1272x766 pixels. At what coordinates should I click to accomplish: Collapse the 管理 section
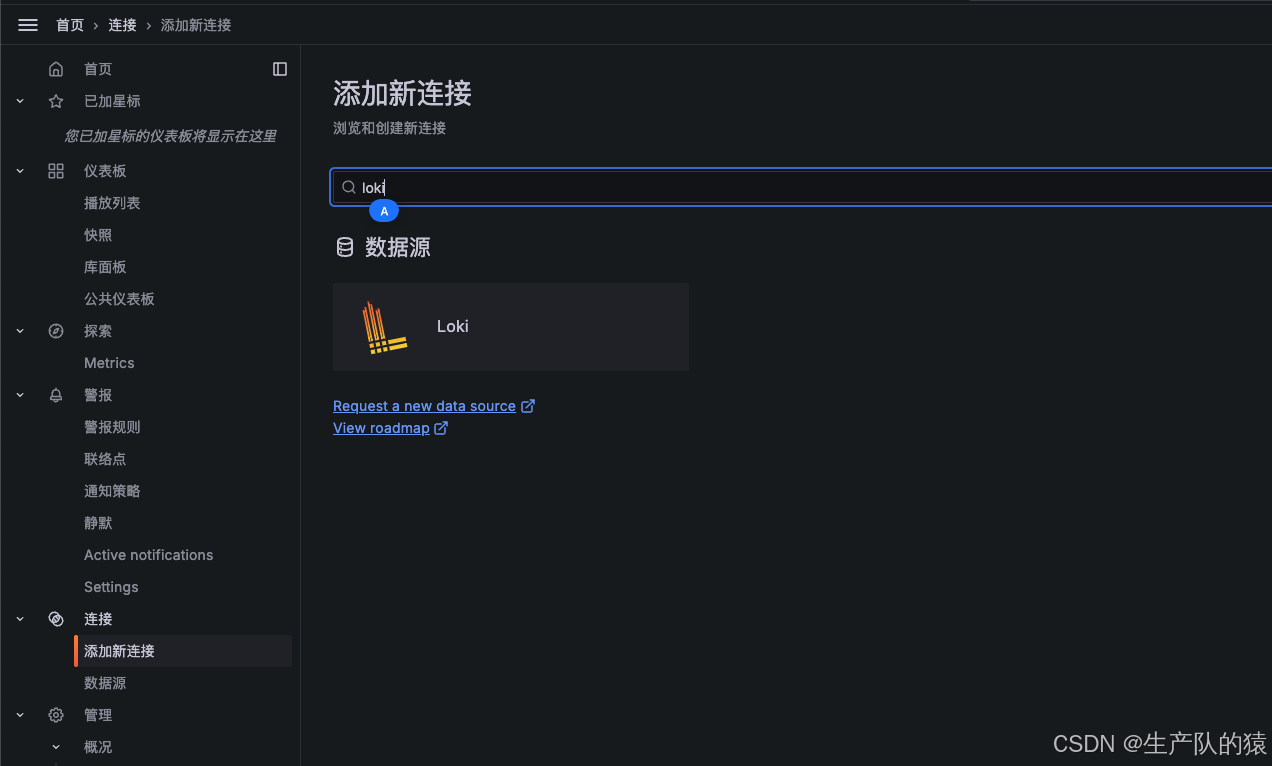[x=20, y=715]
